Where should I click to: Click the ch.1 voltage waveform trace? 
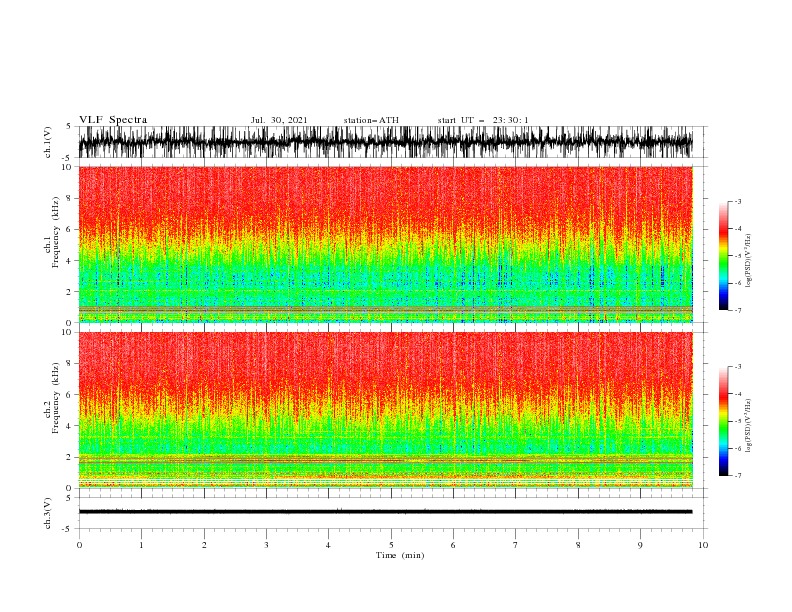point(385,142)
